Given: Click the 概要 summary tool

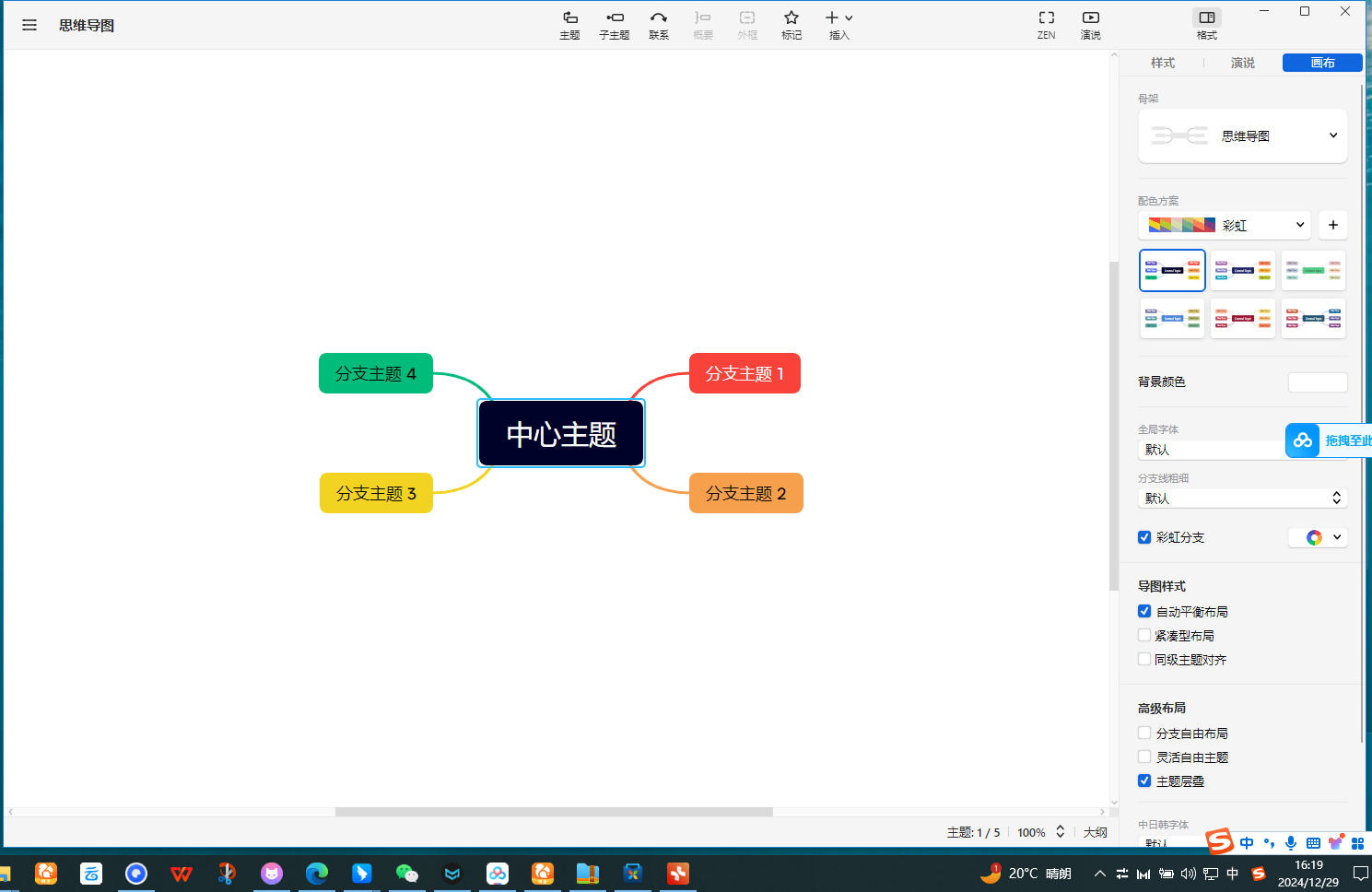Looking at the screenshot, I should (x=703, y=25).
